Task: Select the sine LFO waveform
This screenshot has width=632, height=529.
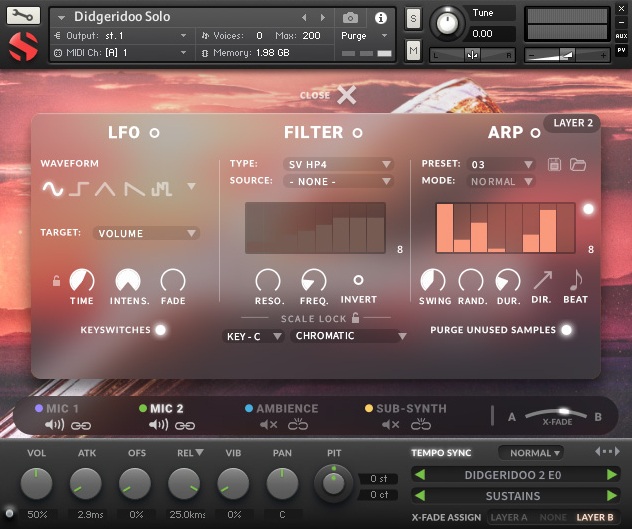Action: 53,188
